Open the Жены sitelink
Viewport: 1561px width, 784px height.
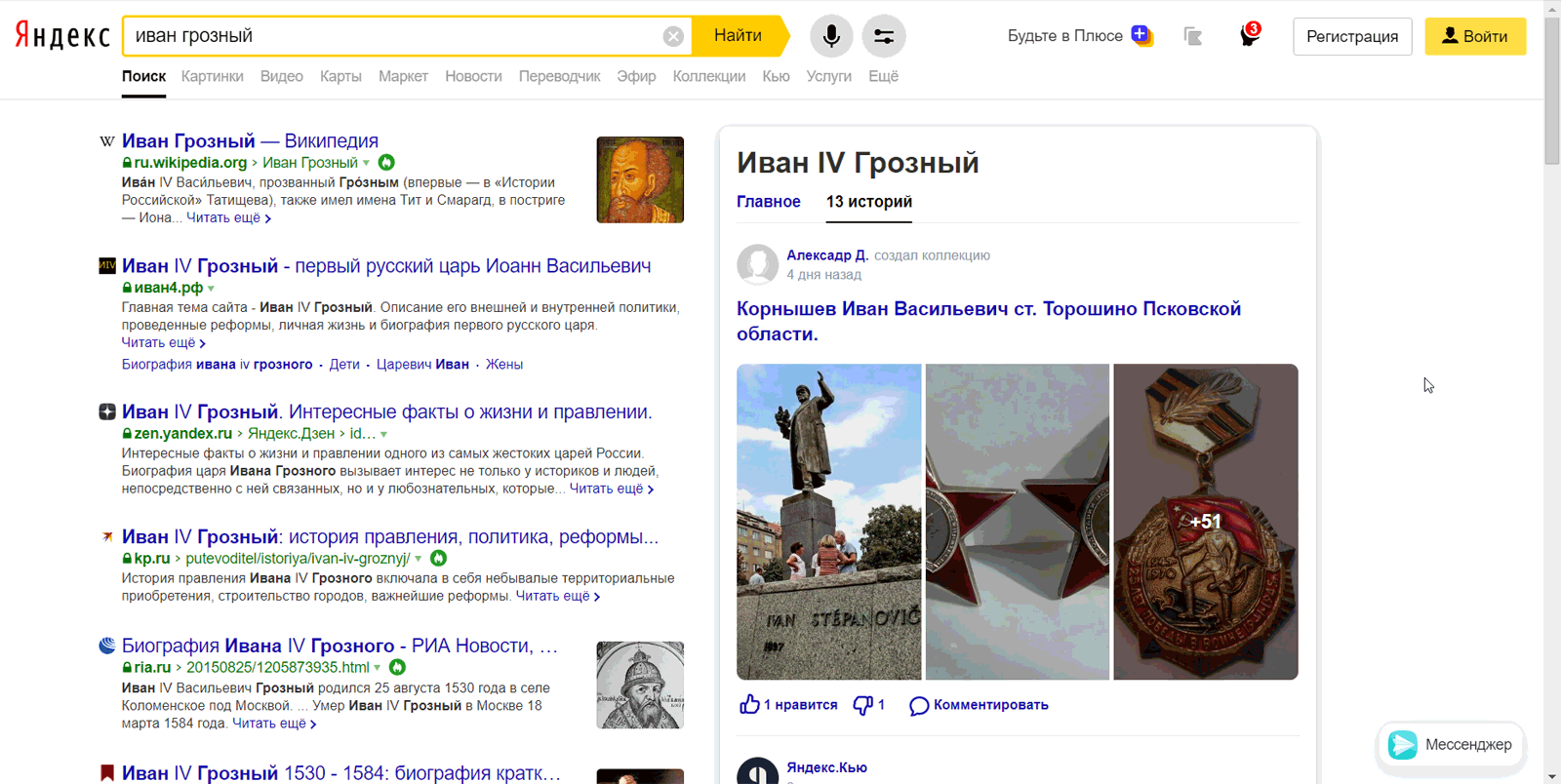(504, 365)
